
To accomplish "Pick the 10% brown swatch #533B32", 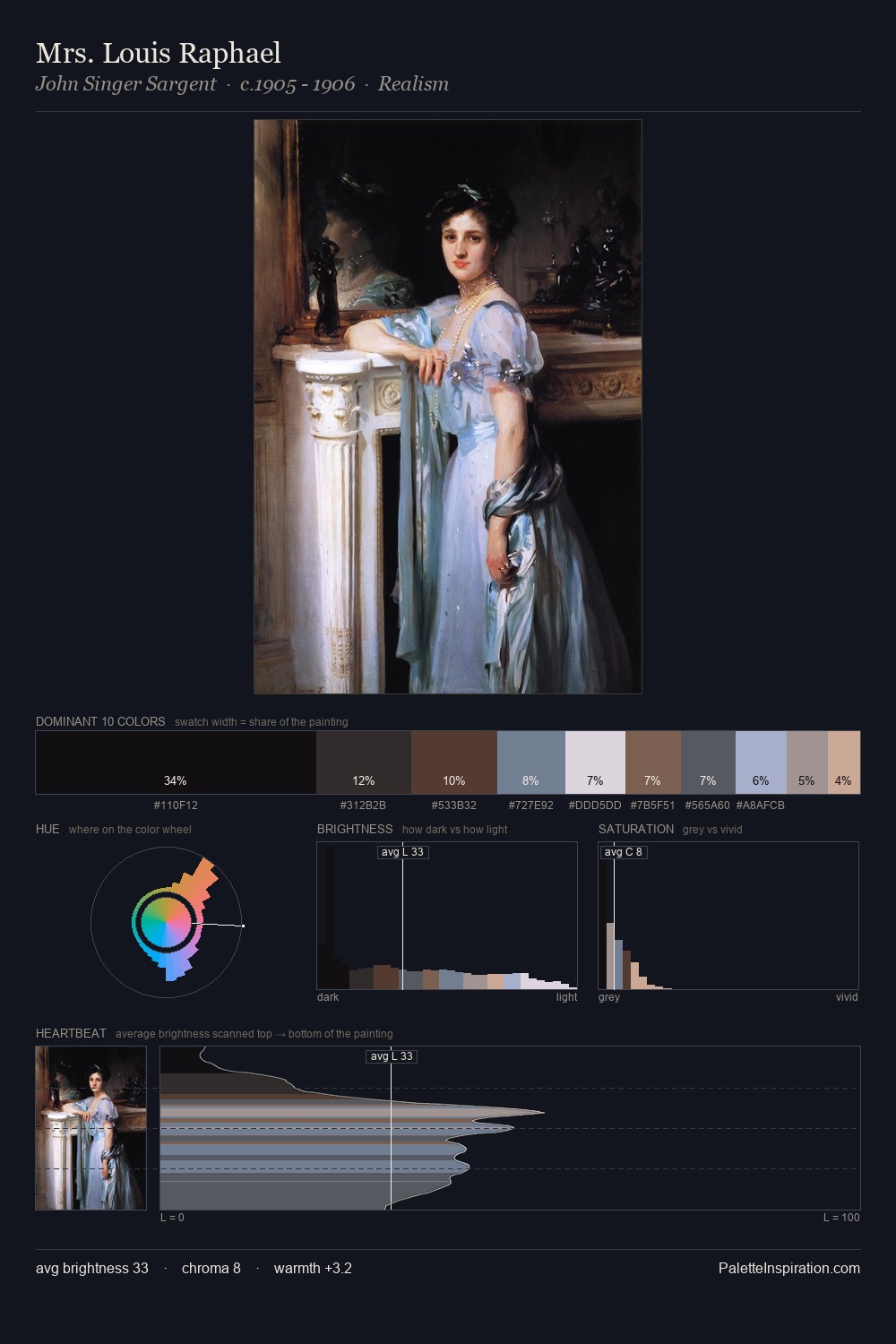I will (454, 762).
